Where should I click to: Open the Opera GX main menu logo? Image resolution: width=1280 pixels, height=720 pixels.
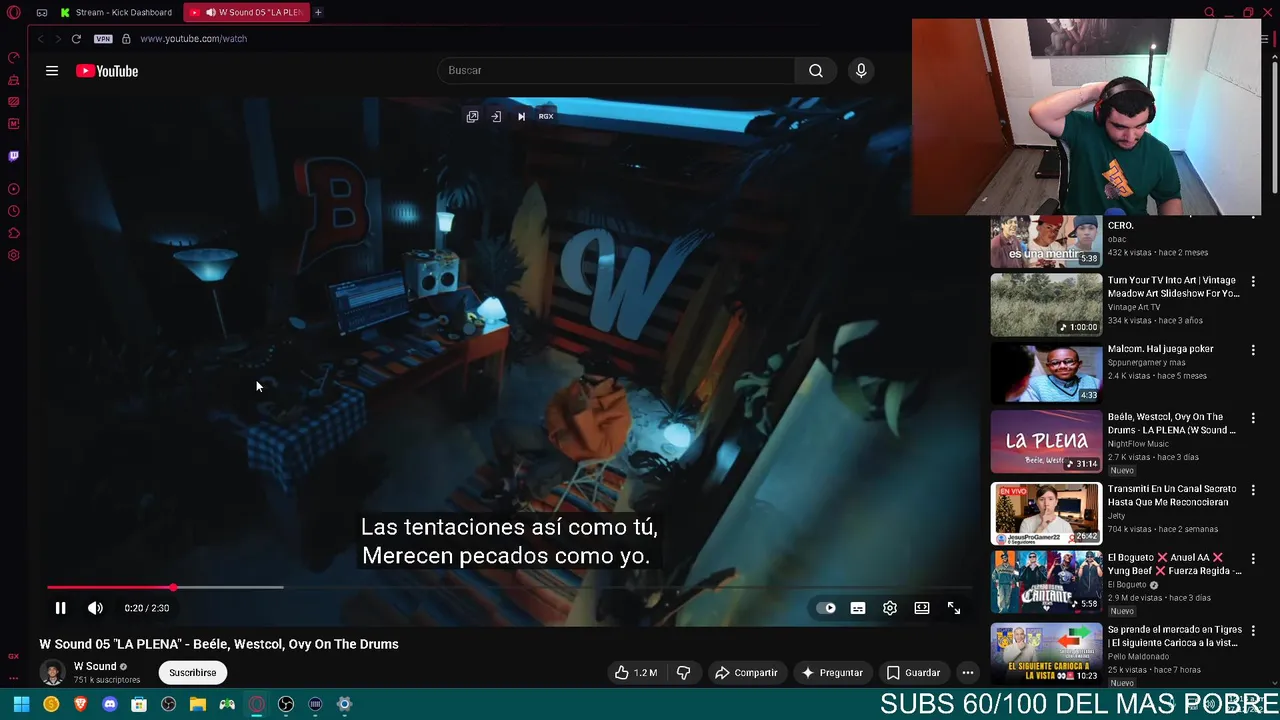[14, 12]
